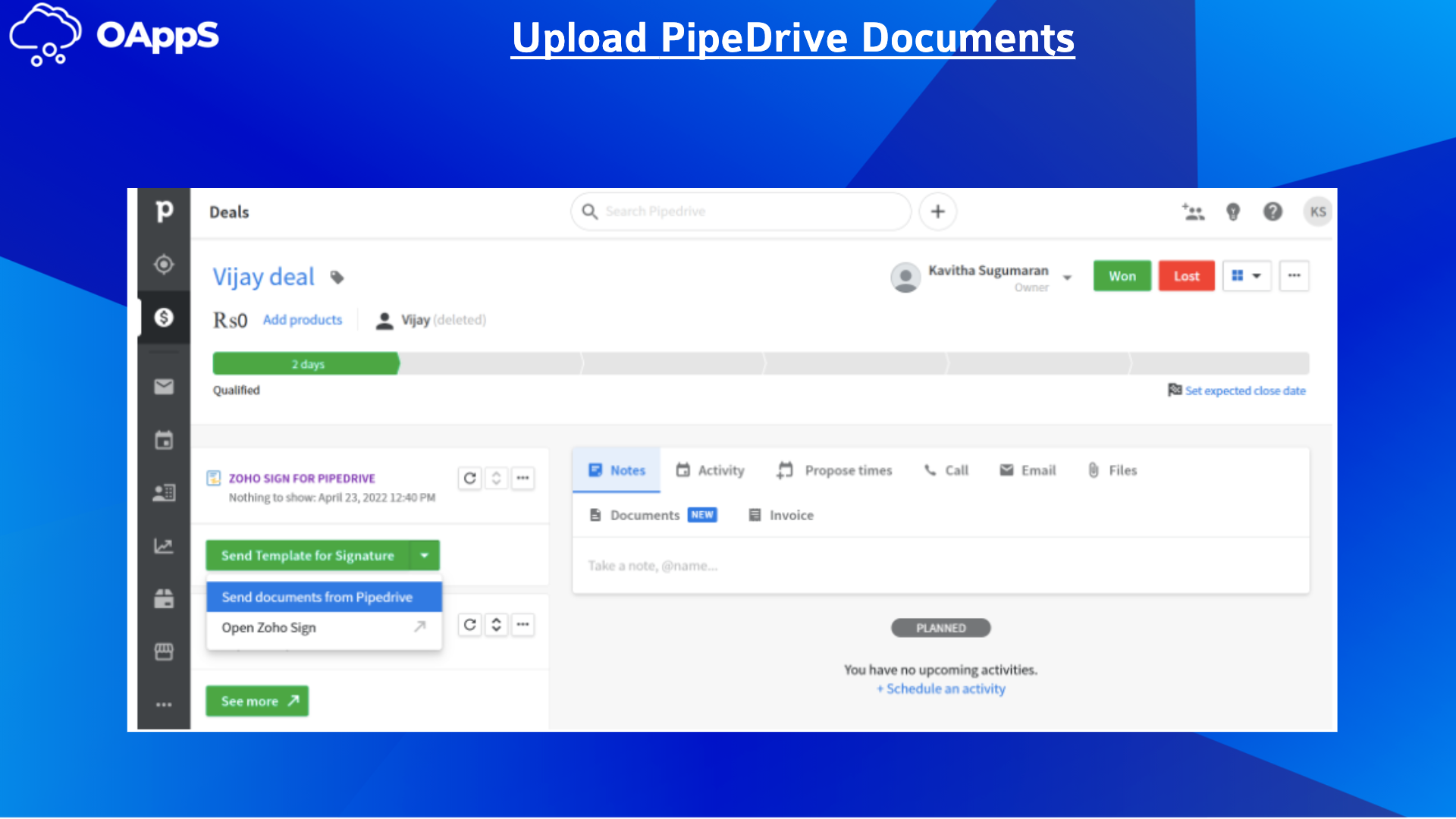The width and height of the screenshot is (1456, 819).
Task: Select the second pipeline stage segment
Action: (491, 364)
